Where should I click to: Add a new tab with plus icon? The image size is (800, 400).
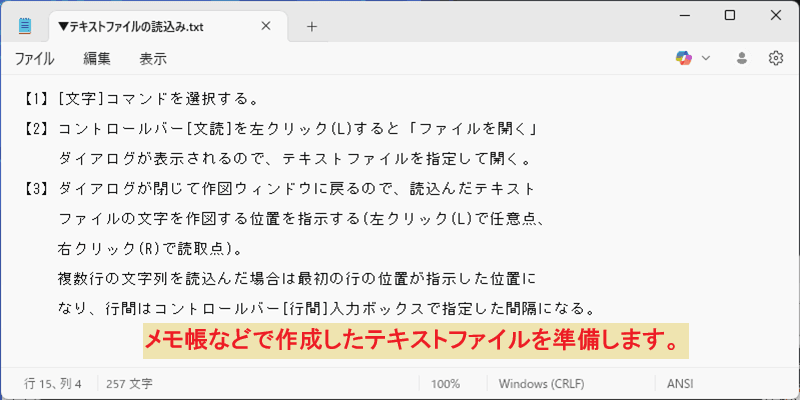point(312,27)
